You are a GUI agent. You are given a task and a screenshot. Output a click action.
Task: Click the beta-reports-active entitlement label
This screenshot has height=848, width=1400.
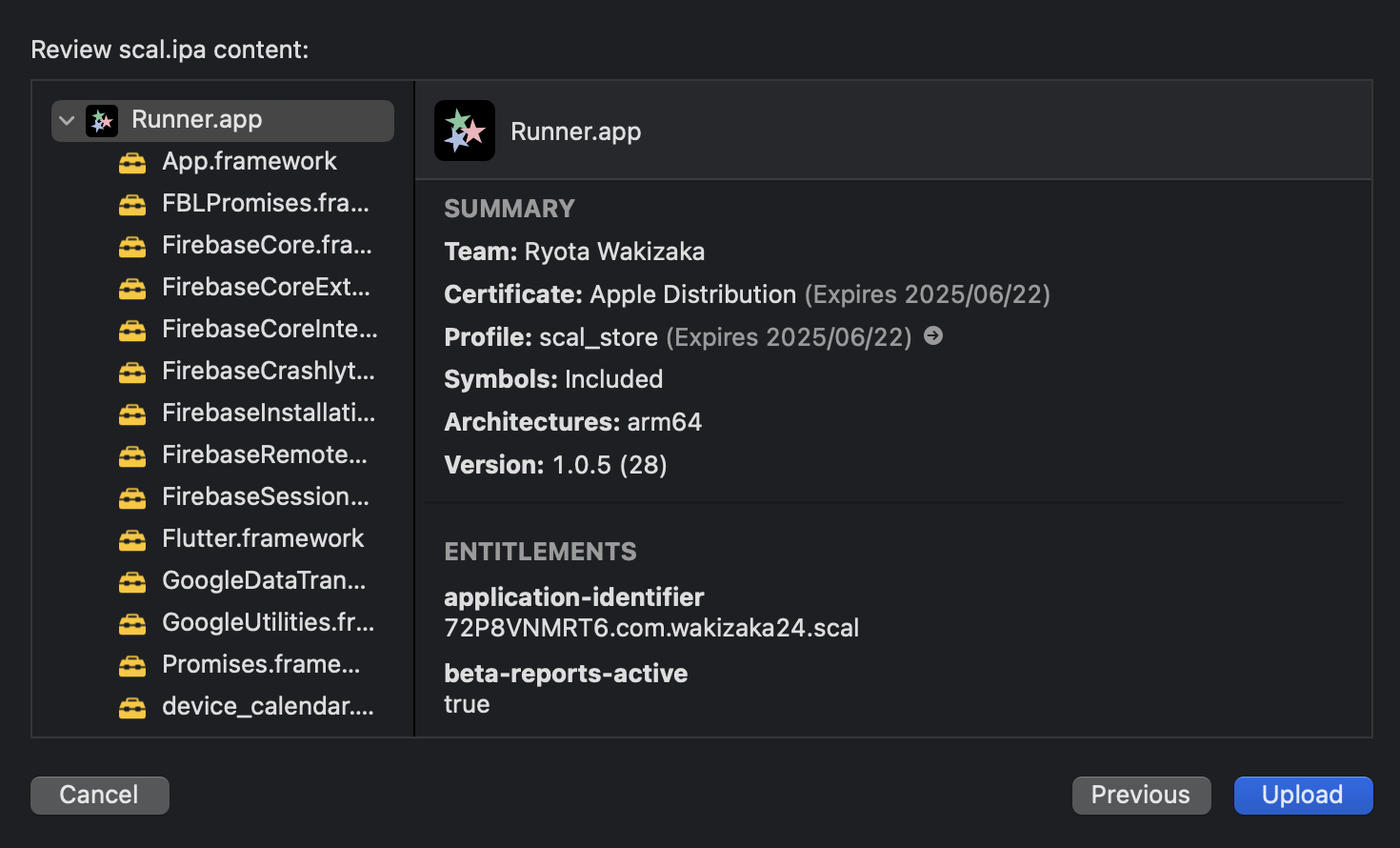coord(566,674)
